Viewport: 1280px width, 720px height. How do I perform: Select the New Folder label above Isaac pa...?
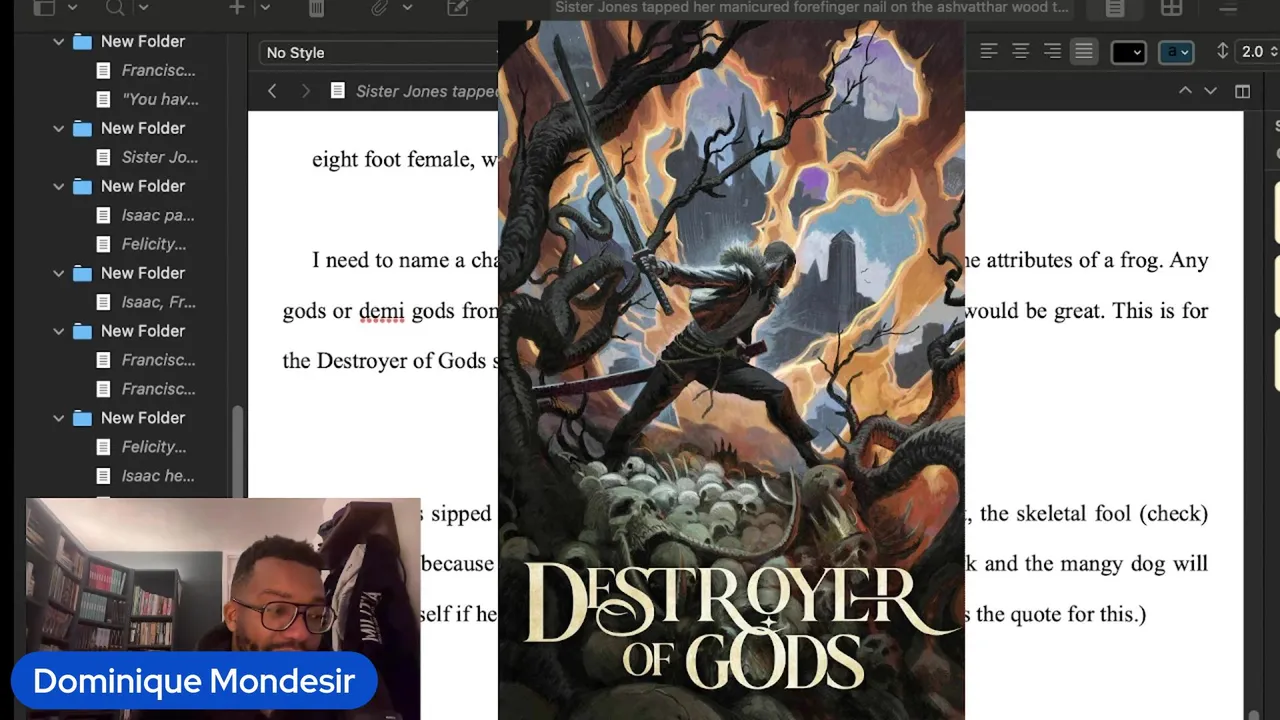pyautogui.click(x=143, y=186)
